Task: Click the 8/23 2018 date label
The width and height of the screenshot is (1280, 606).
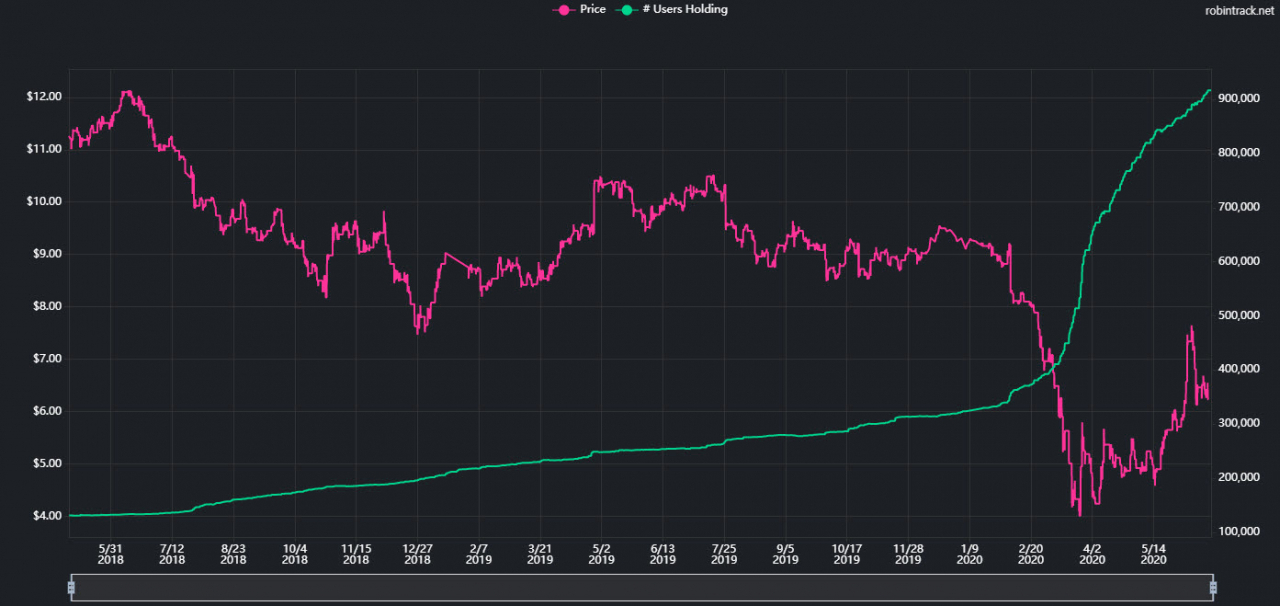Action: click(233, 554)
